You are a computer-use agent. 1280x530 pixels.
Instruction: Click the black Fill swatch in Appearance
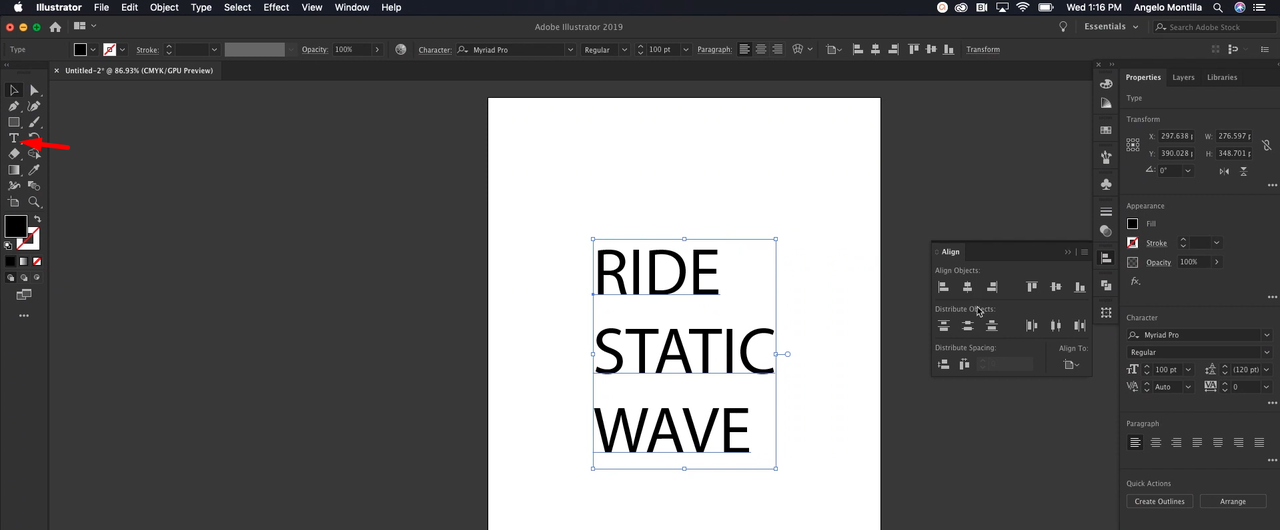pos(1133,224)
